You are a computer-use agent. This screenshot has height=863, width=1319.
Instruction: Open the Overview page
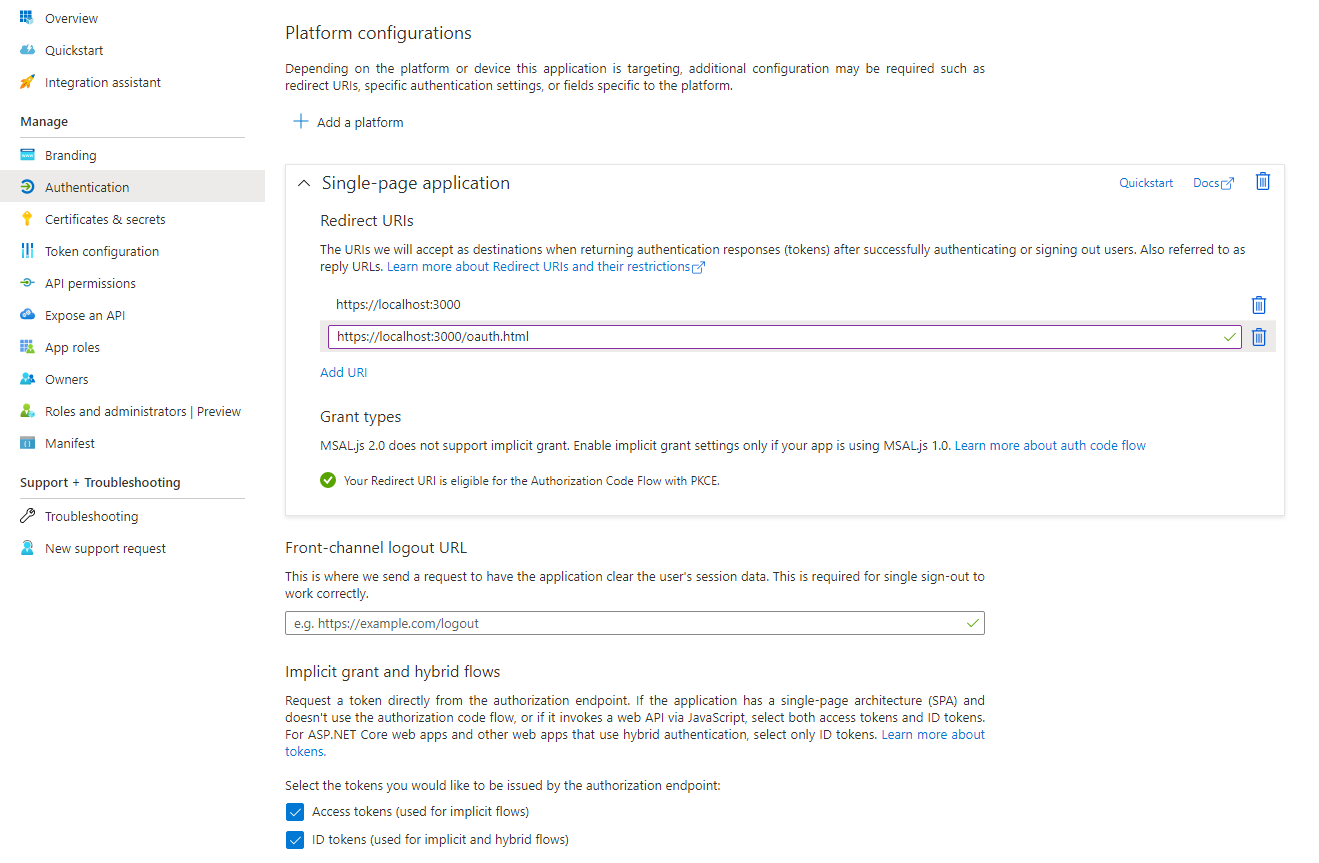click(70, 17)
